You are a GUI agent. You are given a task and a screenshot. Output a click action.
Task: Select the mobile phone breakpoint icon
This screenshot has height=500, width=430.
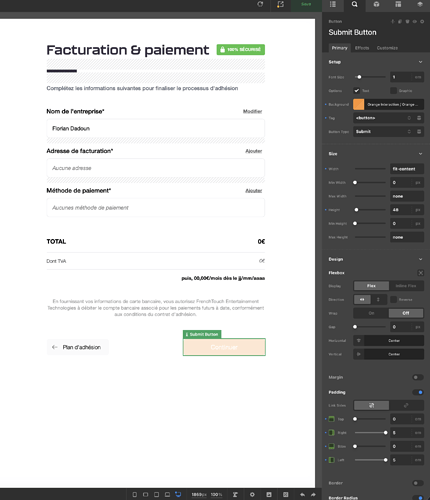tap(134, 495)
